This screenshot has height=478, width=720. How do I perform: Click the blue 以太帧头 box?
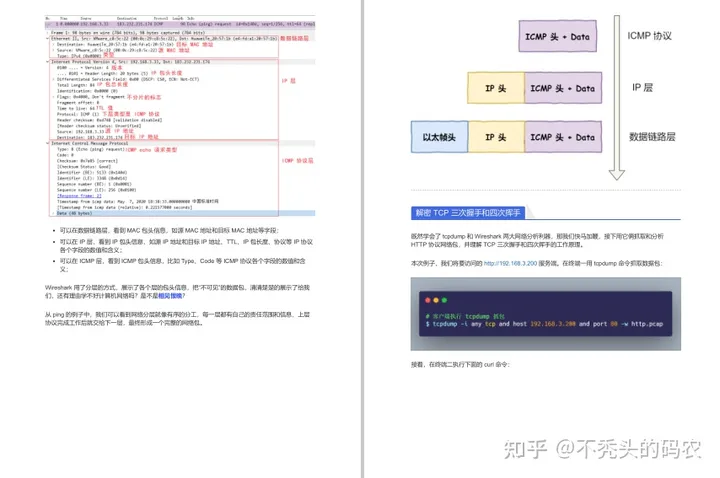[439, 137]
